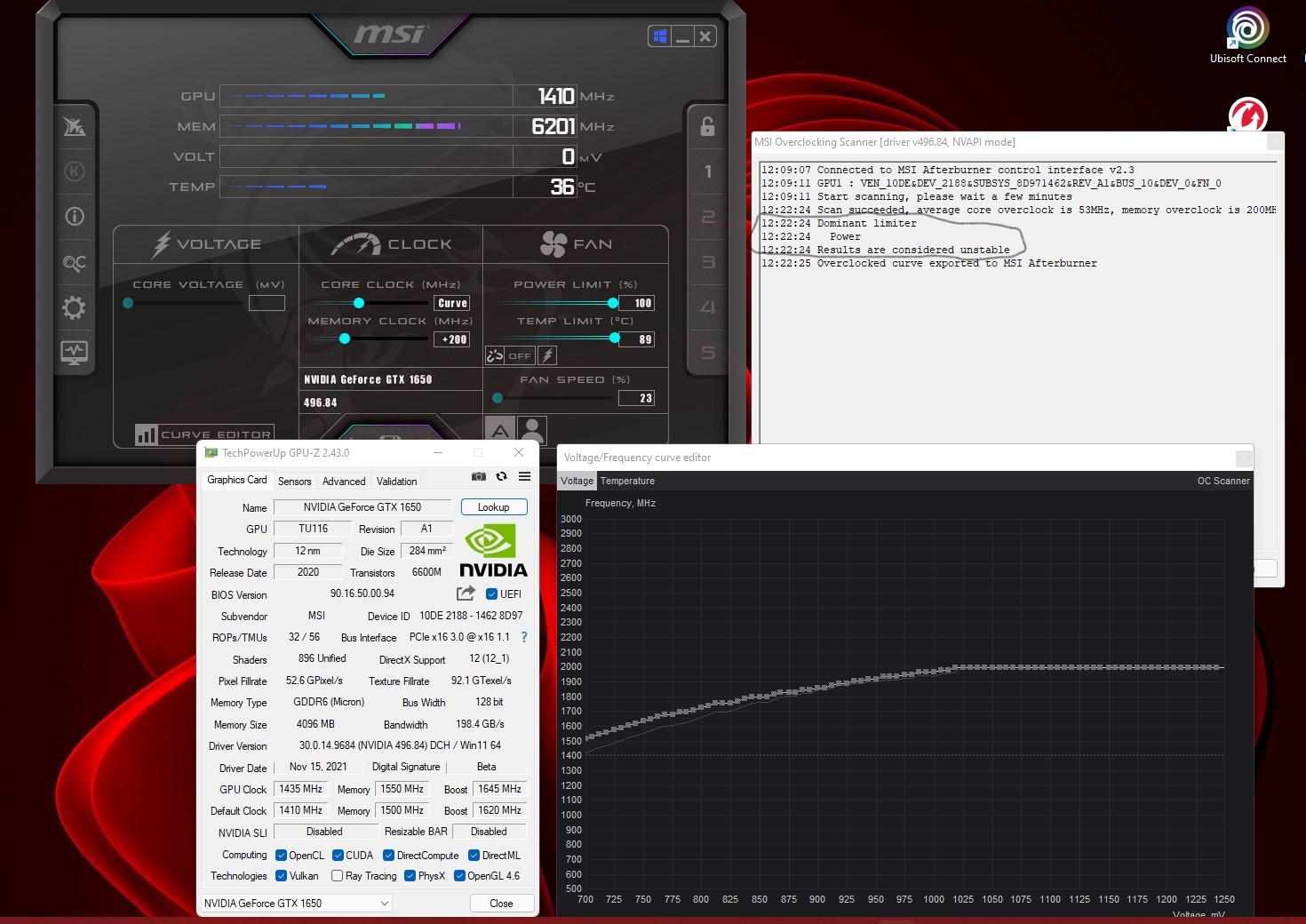The height and width of the screenshot is (924, 1306).
Task: Switch to GPU-Z Sensors tab
Action: (294, 482)
